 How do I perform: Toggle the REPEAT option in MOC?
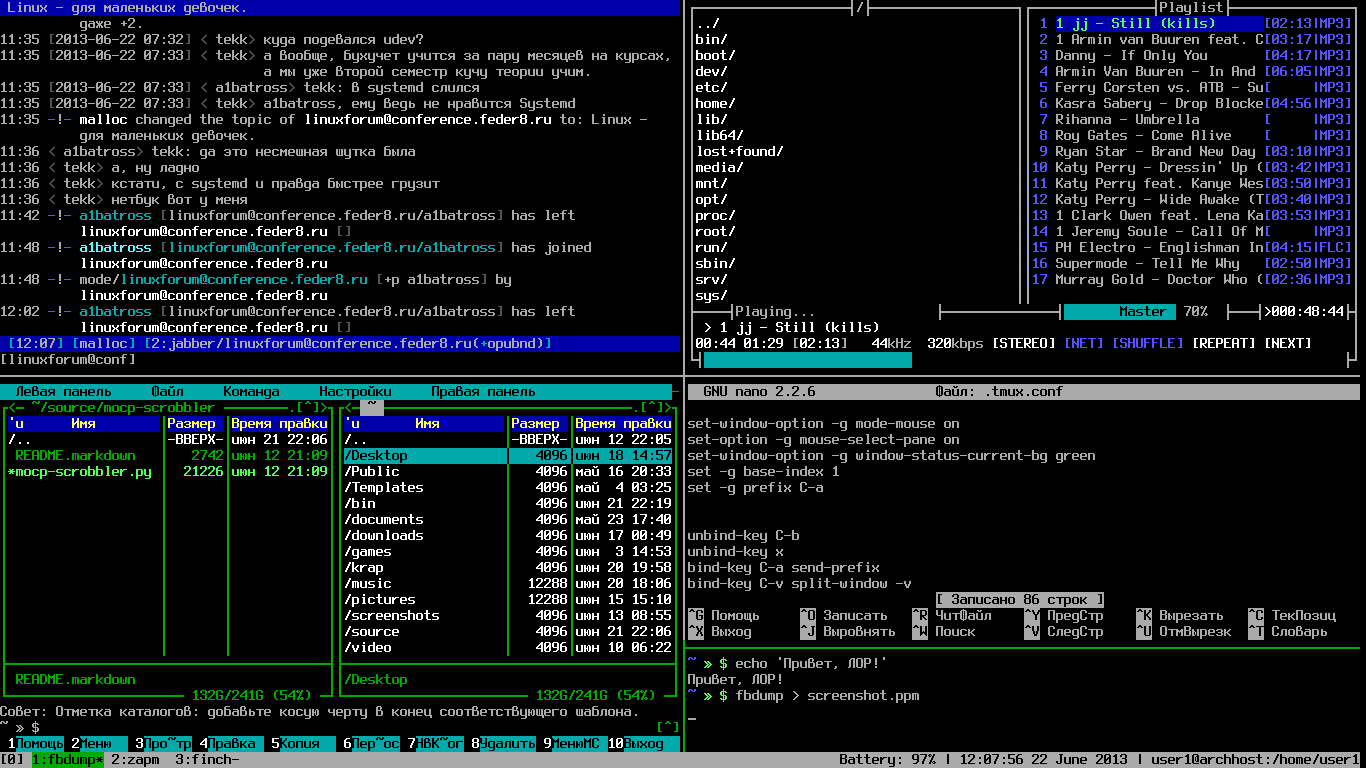[1224, 343]
